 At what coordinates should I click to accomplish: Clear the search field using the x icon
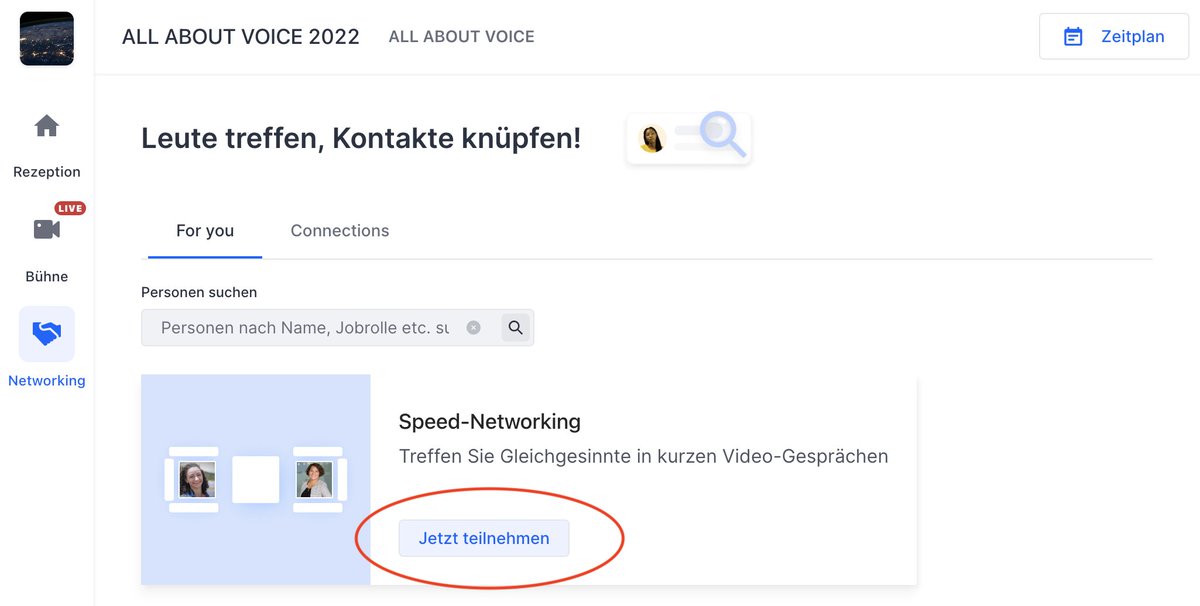(x=473, y=327)
